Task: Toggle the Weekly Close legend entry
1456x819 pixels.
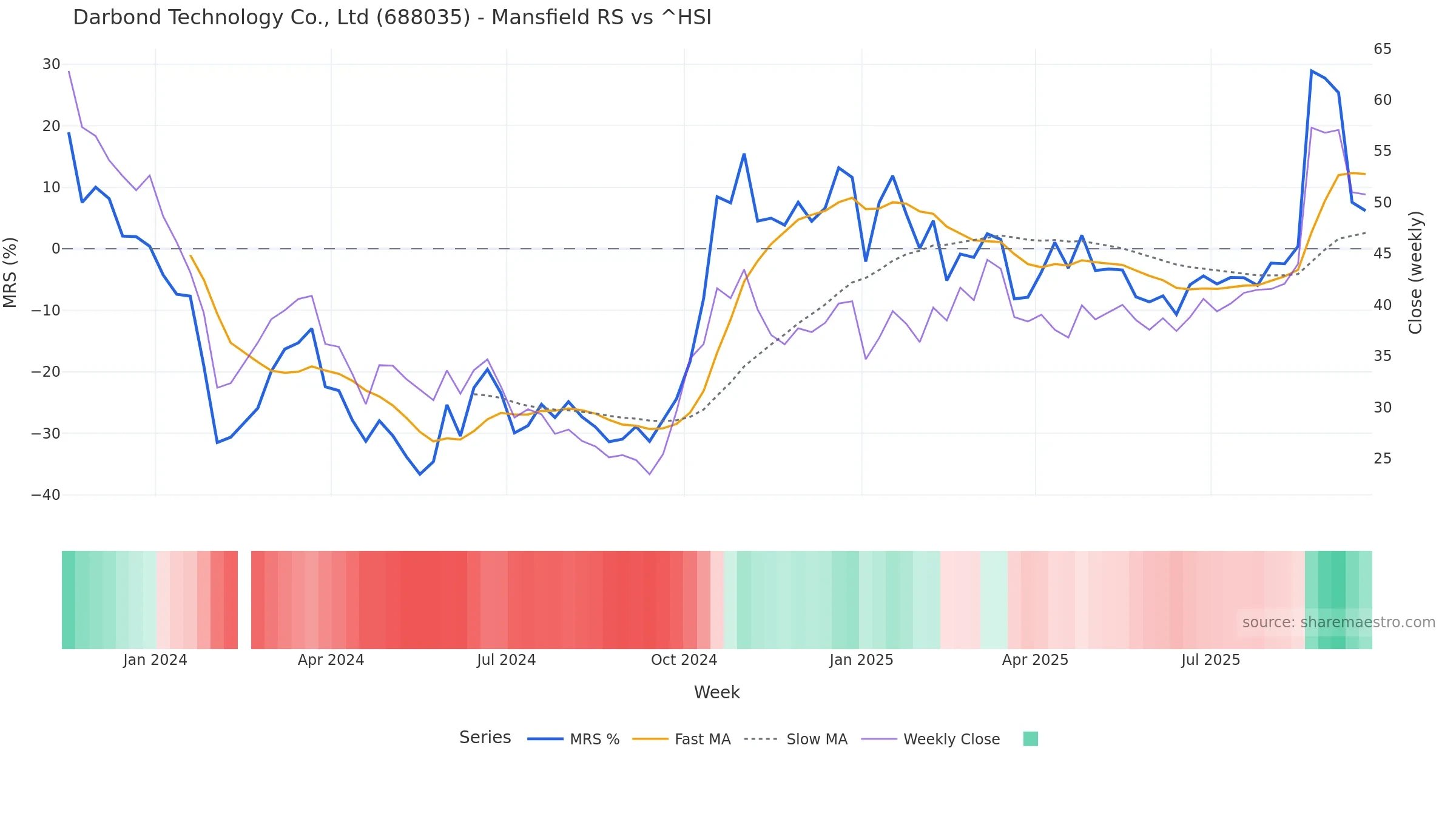Action: pyautogui.click(x=931, y=739)
